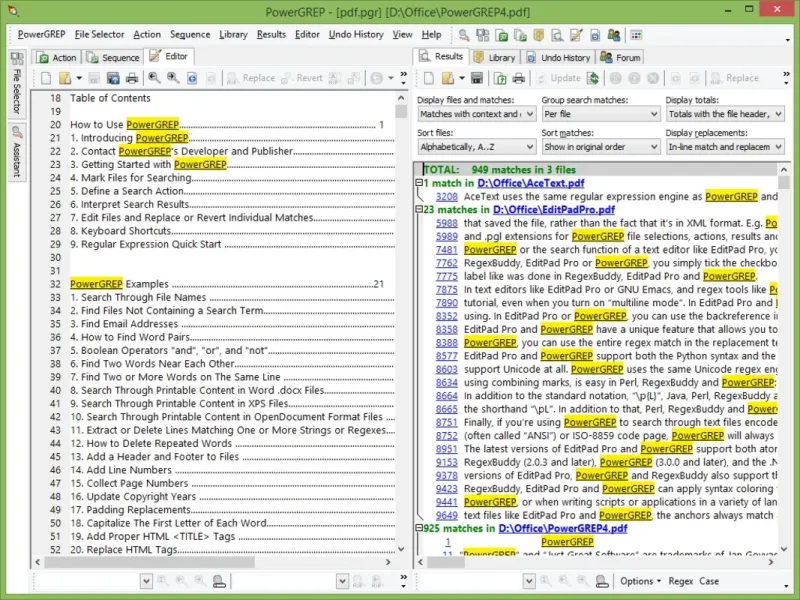The height and width of the screenshot is (600, 800).
Task: Collapse the EditPadPro.pdf matches group
Action: coord(419,210)
